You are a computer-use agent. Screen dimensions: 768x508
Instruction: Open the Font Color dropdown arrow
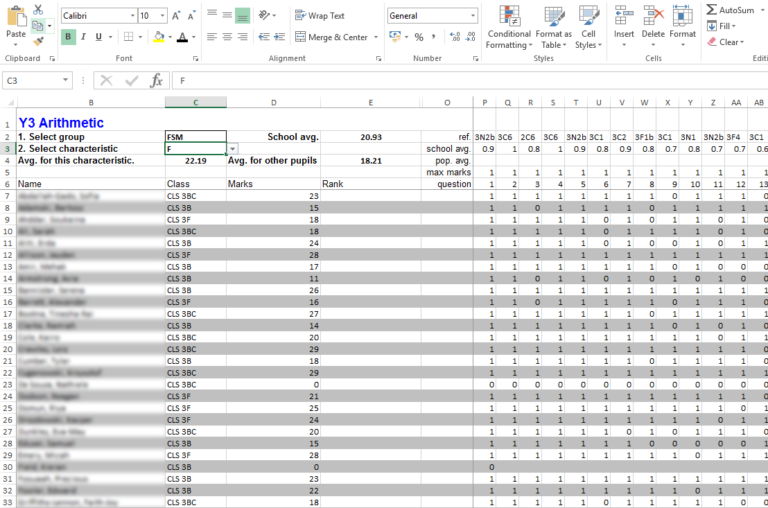(x=194, y=37)
